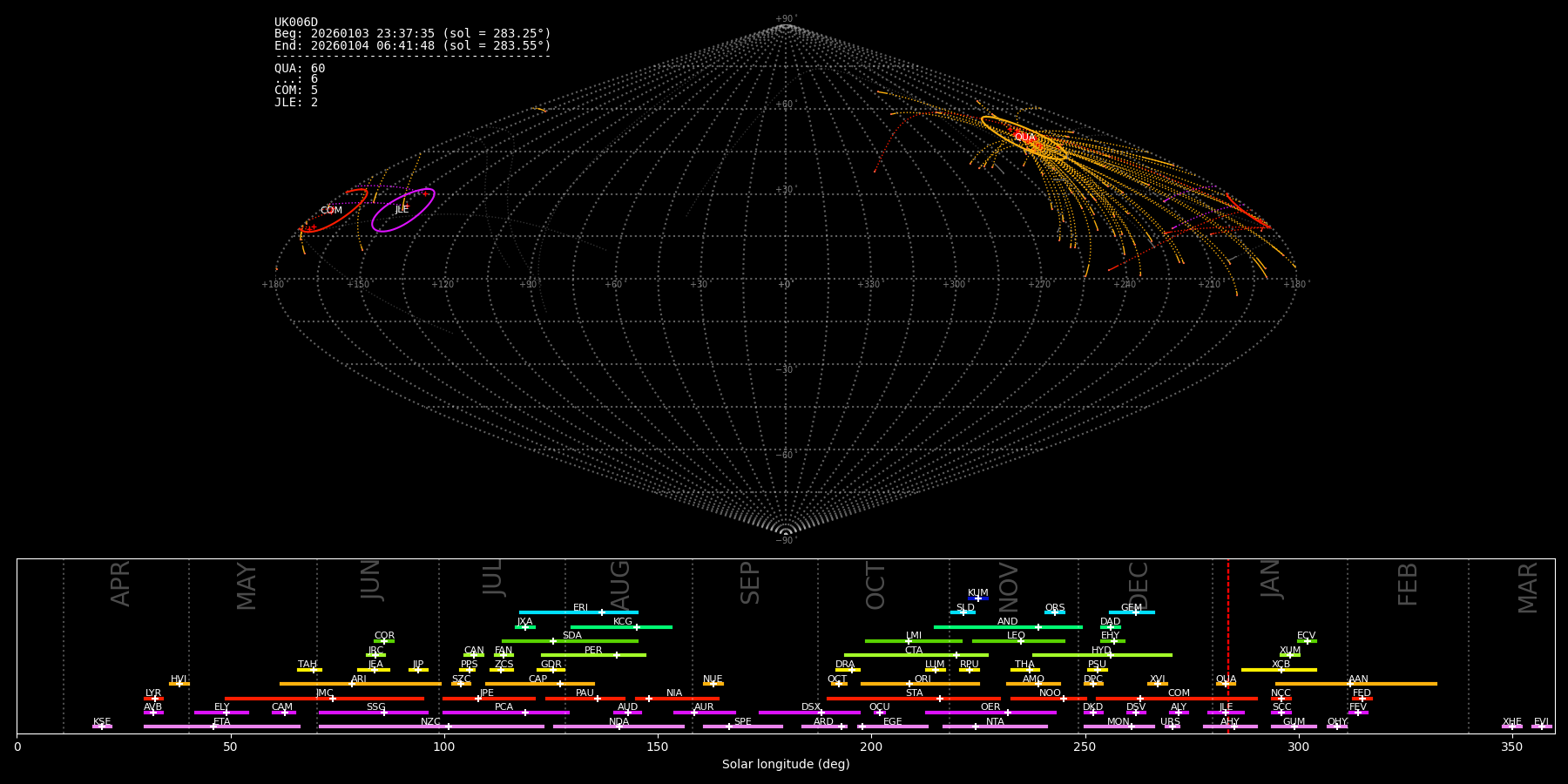Select the GEM shower label in the timeline
Viewport: 1568px width, 784px height.
(1131, 608)
